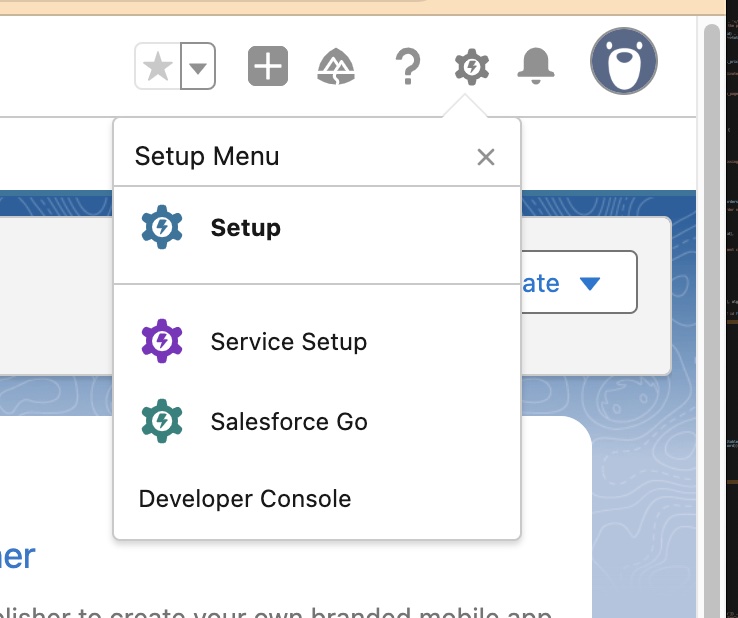738x618 pixels.
Task: Open the Notifications bell
Action: (x=536, y=66)
